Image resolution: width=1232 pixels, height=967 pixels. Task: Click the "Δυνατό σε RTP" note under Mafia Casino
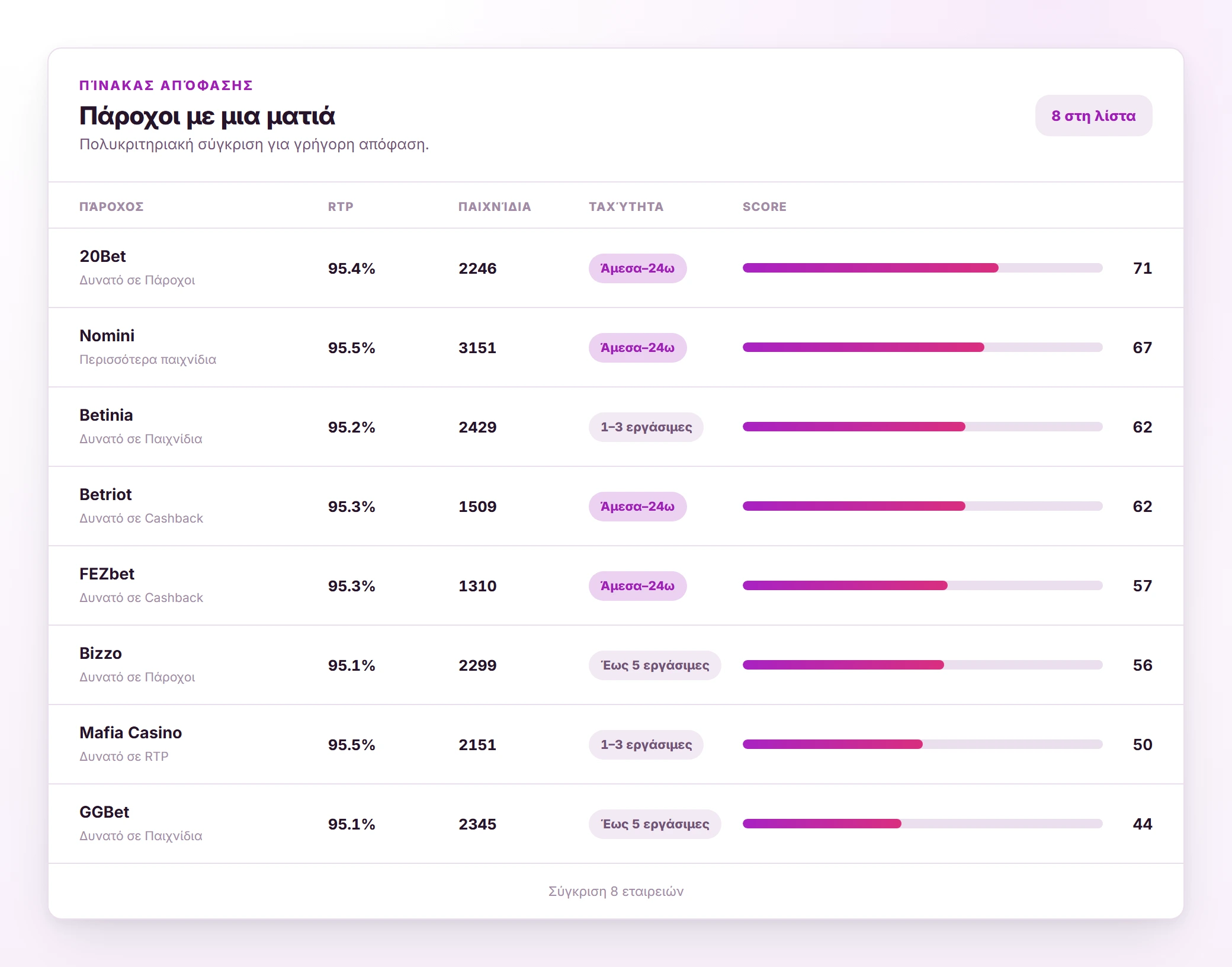pos(124,757)
